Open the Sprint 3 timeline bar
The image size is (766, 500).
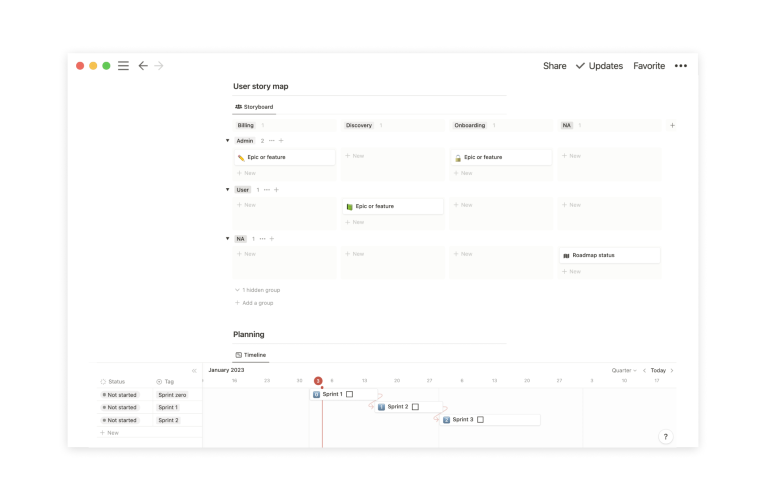pos(490,420)
